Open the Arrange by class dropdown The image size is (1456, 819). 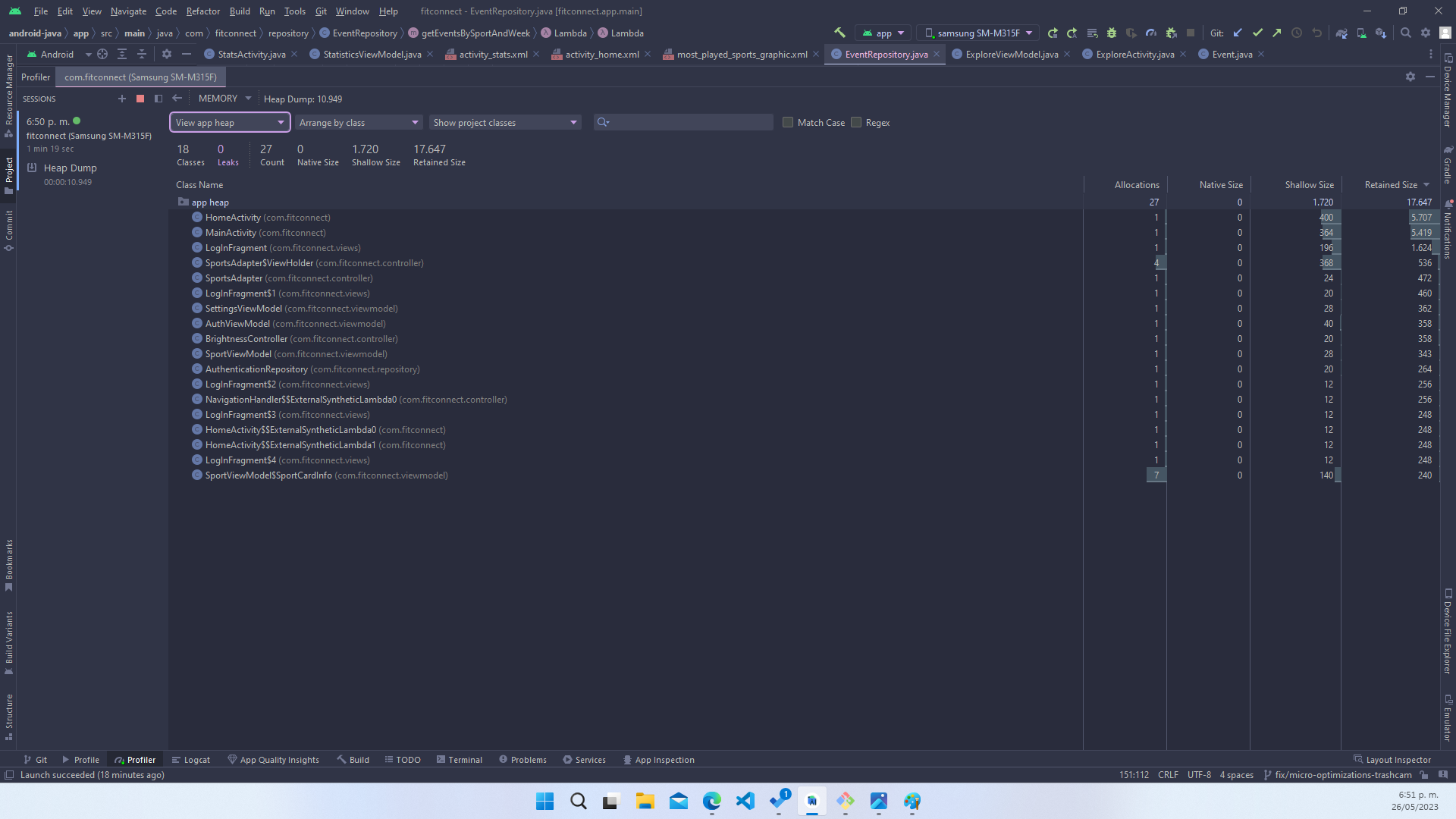[x=359, y=122]
